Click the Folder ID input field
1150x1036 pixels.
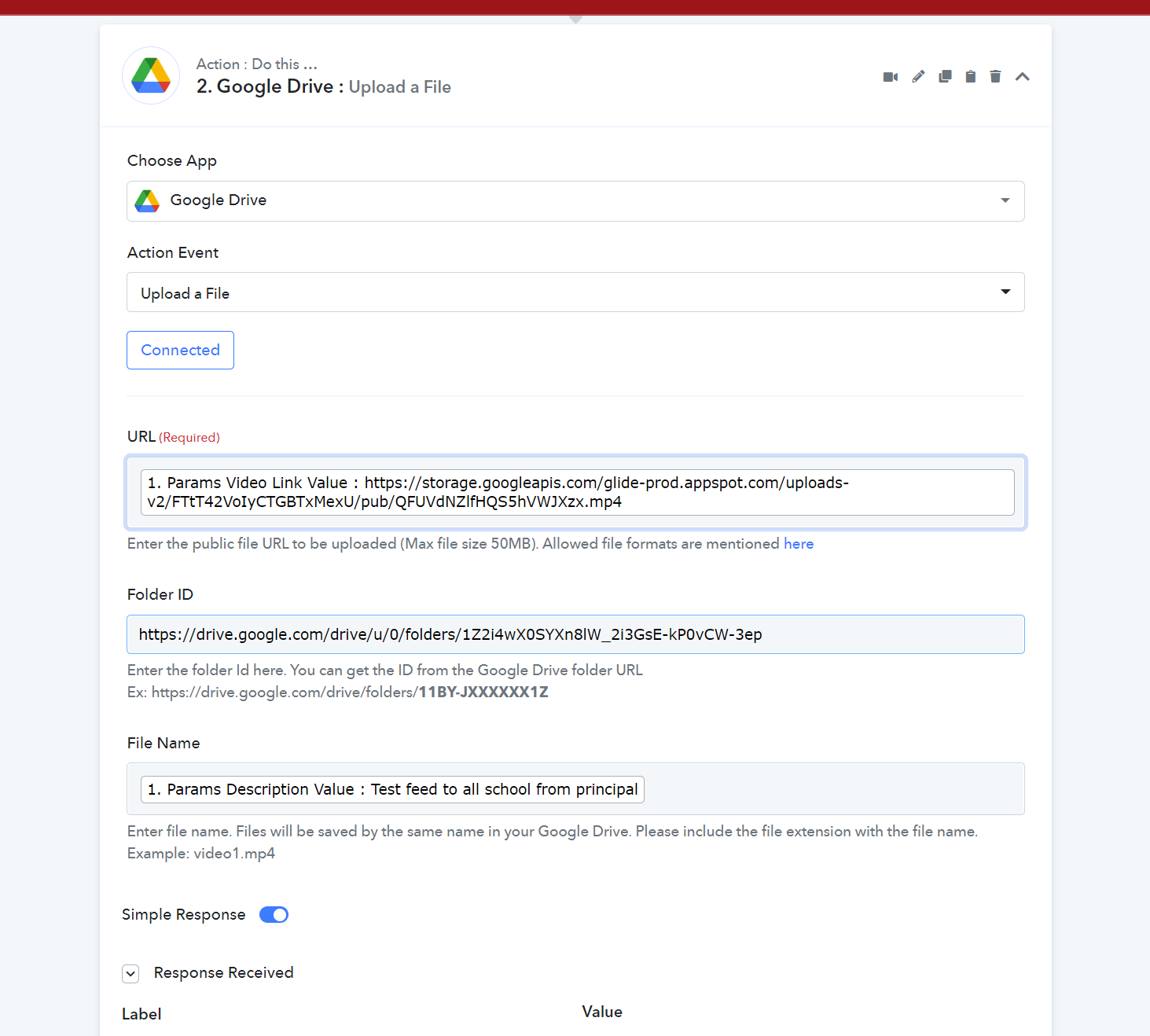tap(575, 634)
